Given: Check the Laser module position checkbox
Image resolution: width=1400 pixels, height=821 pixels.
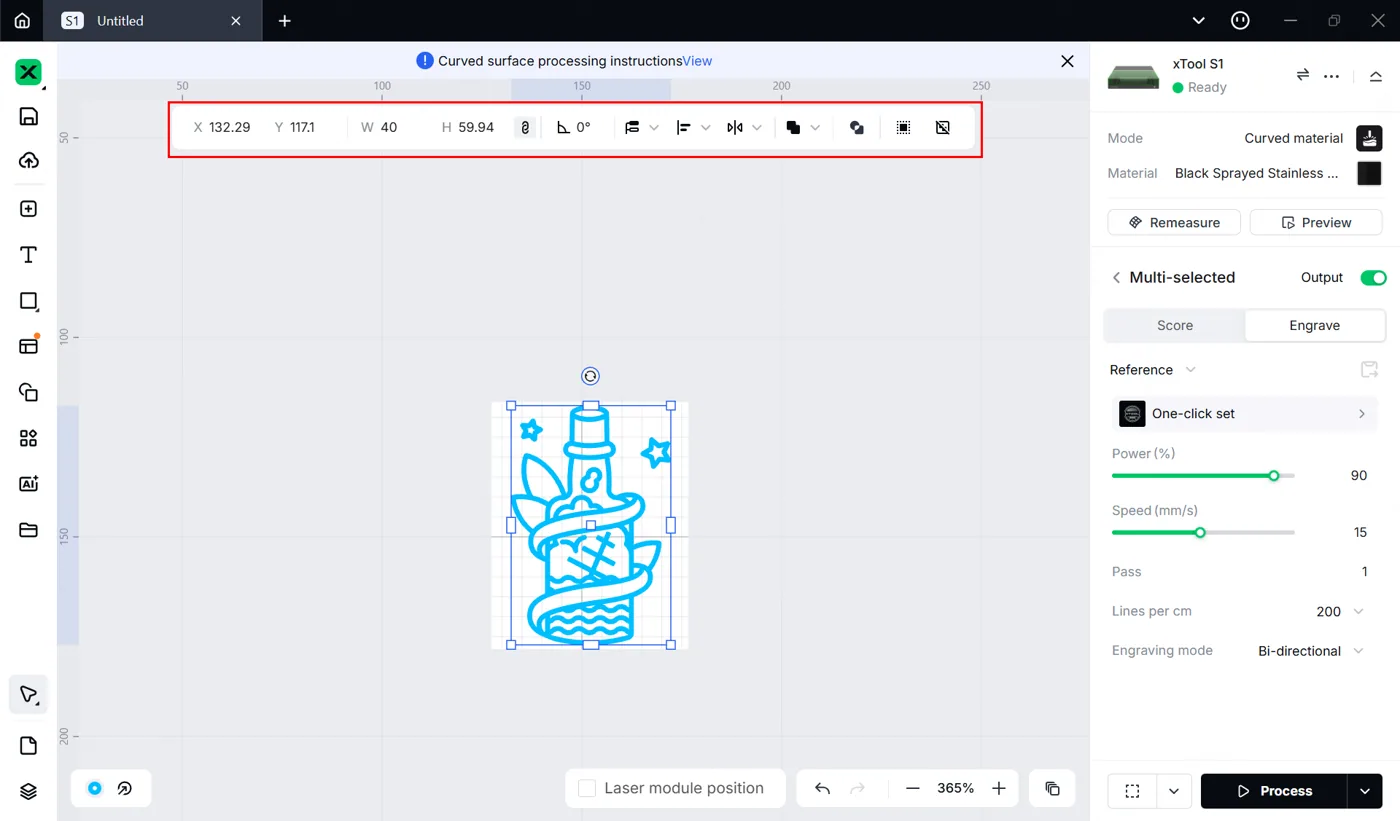Looking at the screenshot, I should pyautogui.click(x=588, y=788).
